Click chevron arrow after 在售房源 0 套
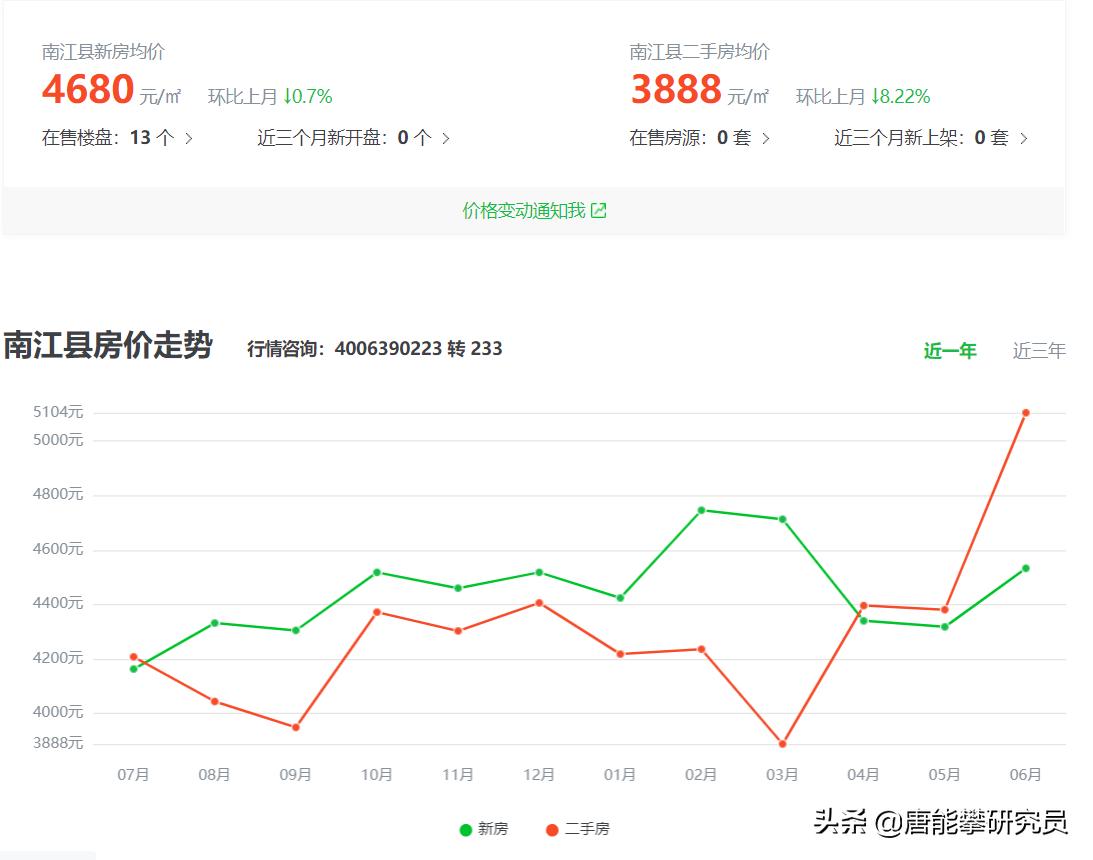Screen dimensions: 1093x860 766,138
